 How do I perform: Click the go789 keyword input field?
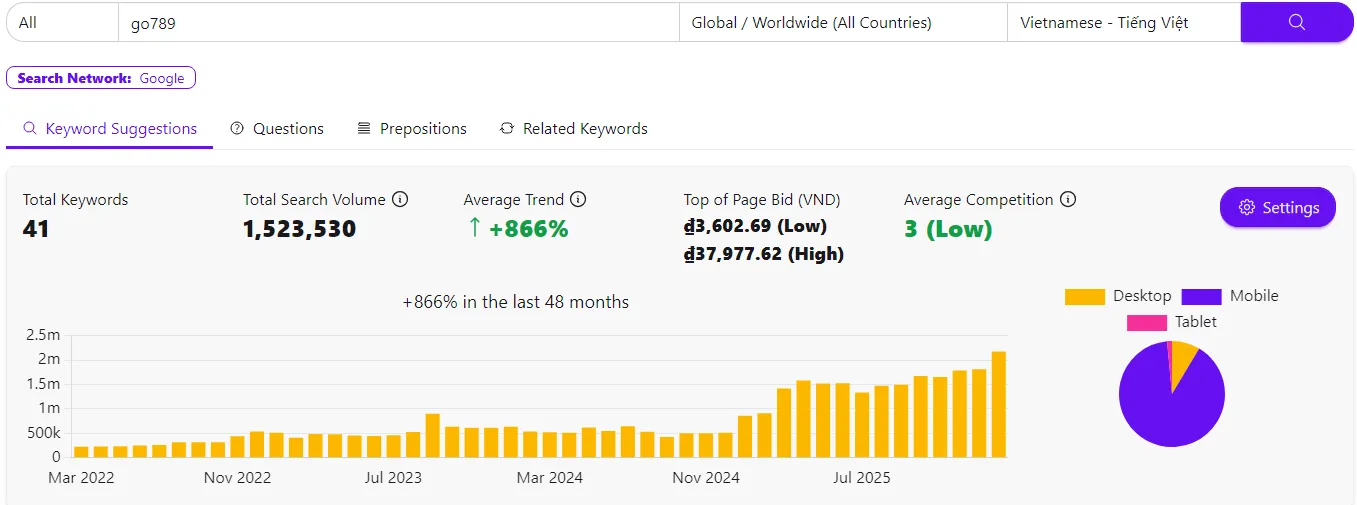coord(398,22)
